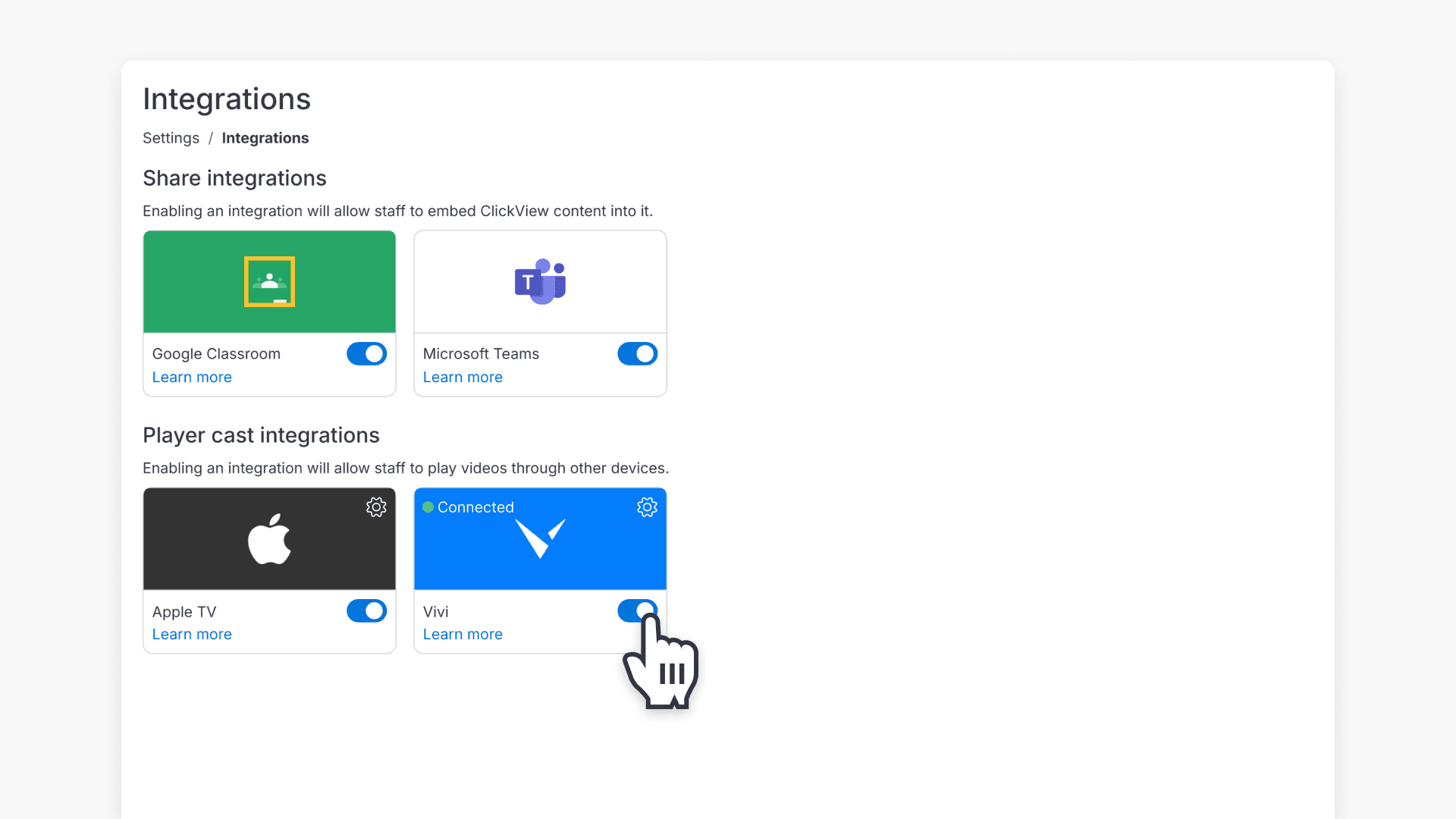The width and height of the screenshot is (1456, 819).
Task: Select Integrations in the breadcrumb trail
Action: [x=265, y=138]
